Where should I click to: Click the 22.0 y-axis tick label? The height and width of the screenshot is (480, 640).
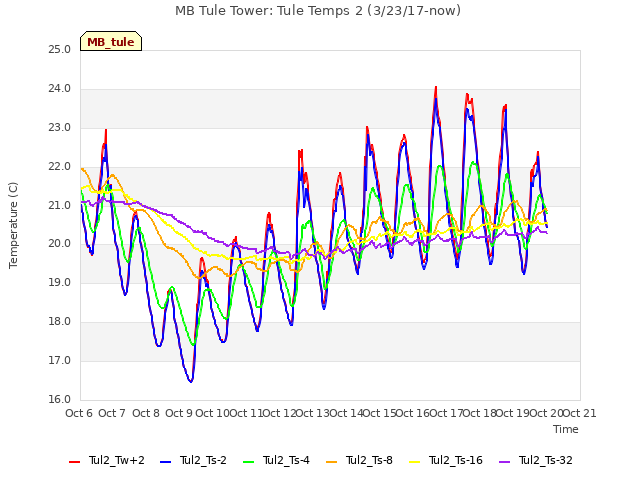click(60, 167)
